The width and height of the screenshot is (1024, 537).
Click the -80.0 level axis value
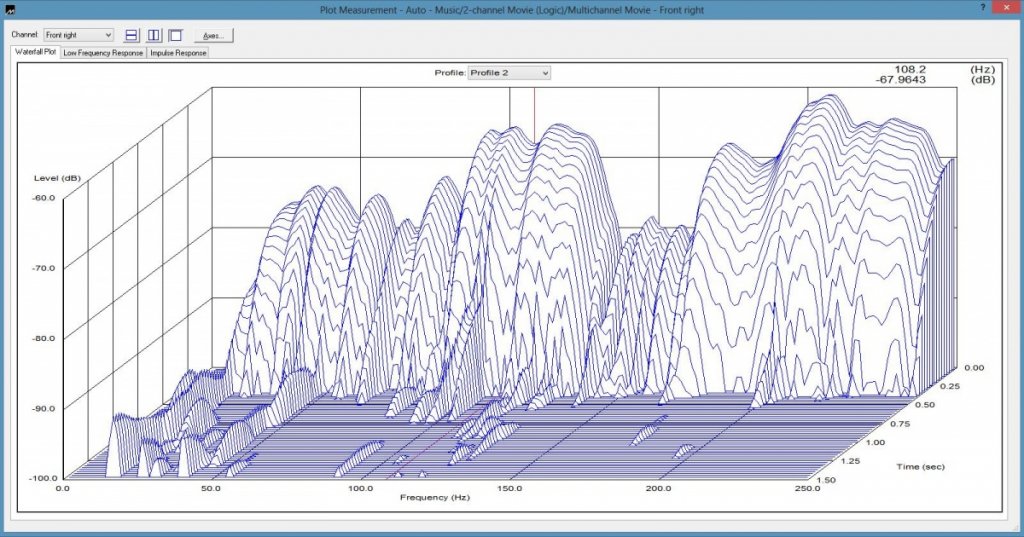coord(43,338)
